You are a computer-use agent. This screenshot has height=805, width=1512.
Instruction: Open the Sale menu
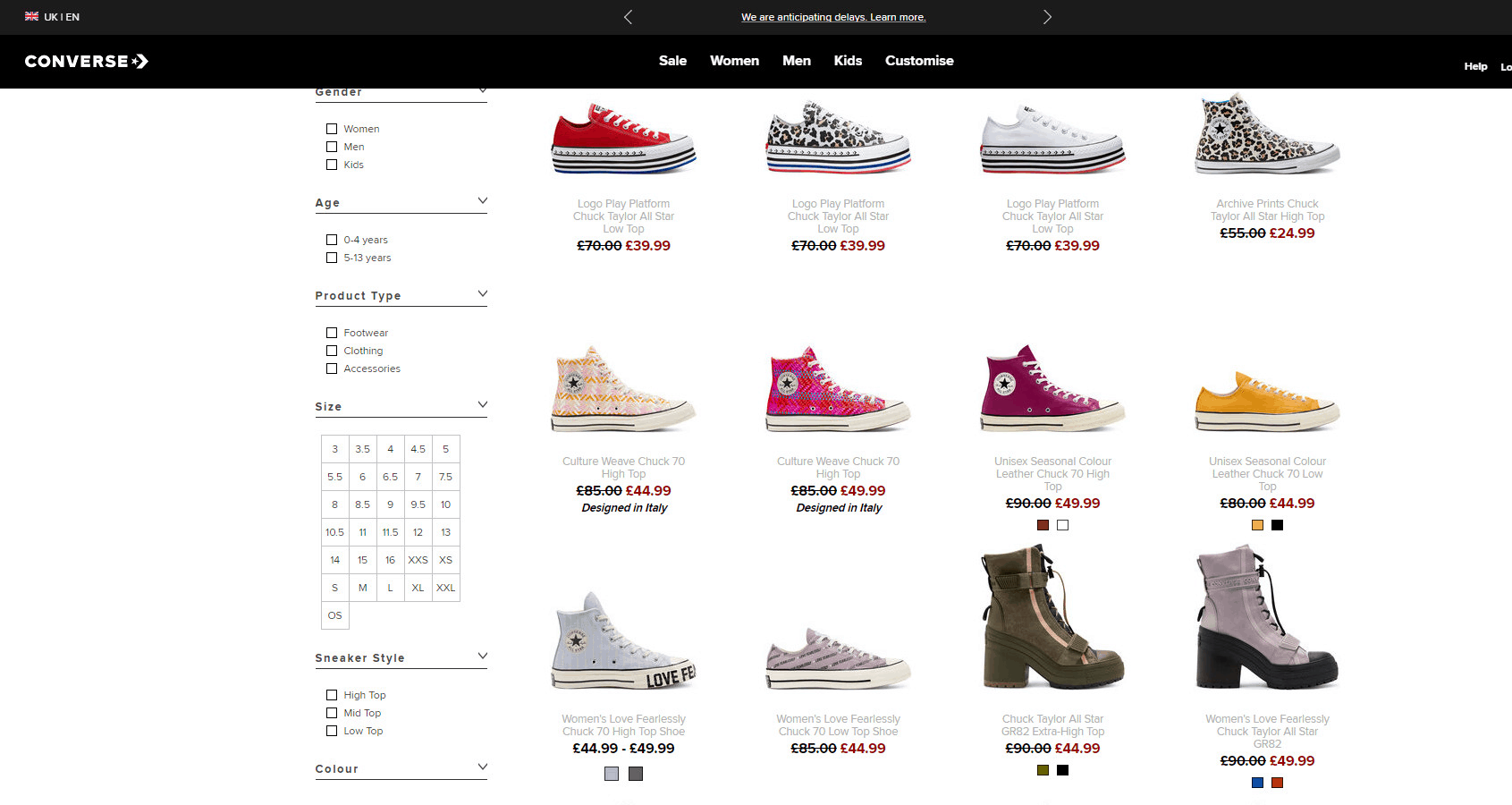[672, 61]
